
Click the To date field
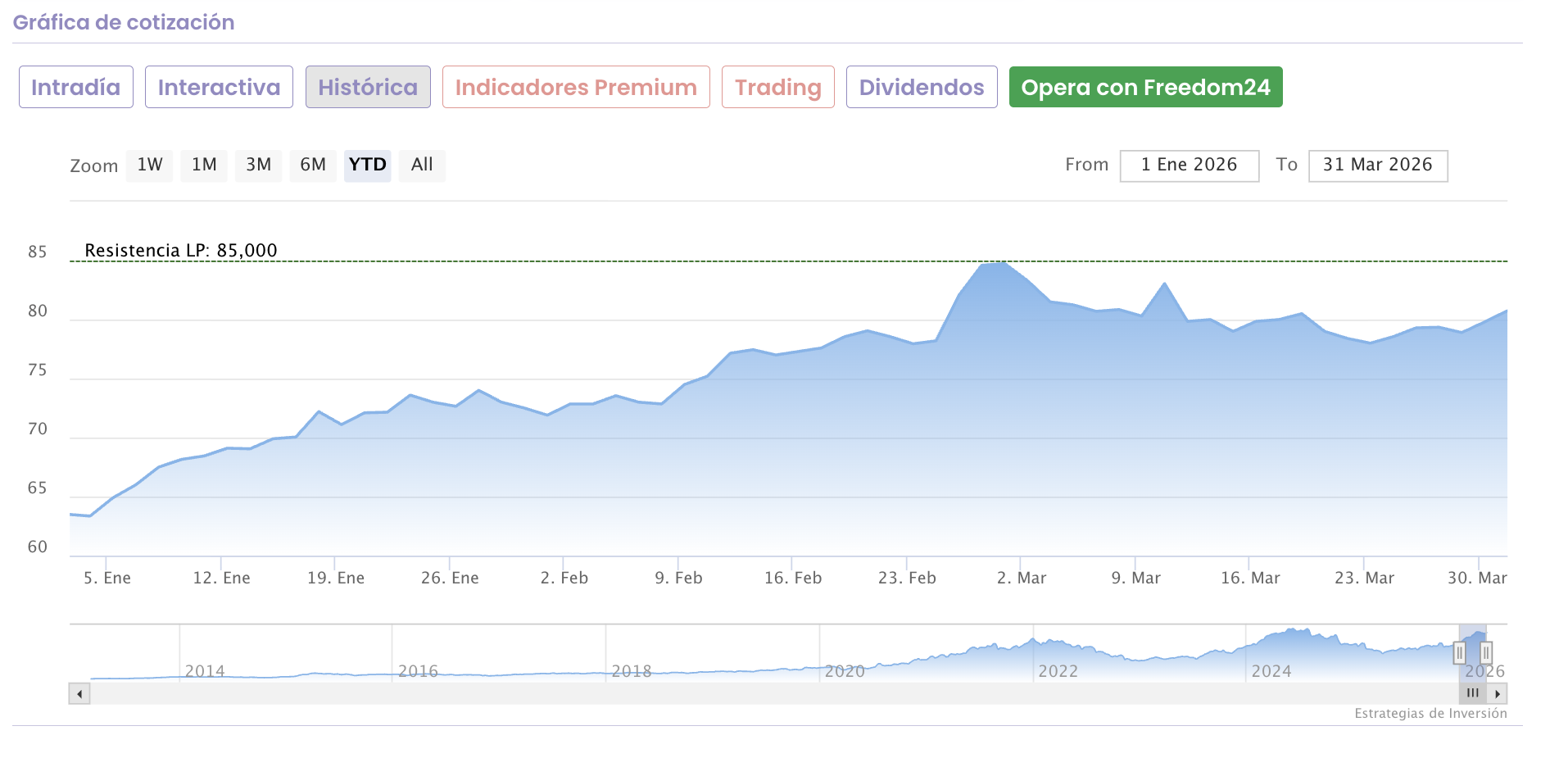coord(1378,166)
